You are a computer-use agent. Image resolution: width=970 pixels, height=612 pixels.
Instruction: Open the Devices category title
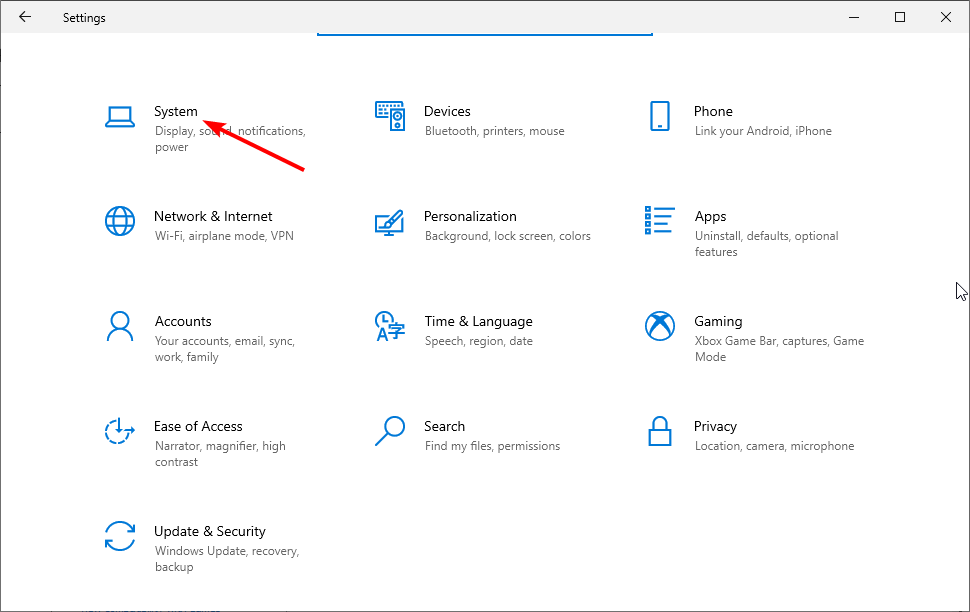[x=447, y=111]
